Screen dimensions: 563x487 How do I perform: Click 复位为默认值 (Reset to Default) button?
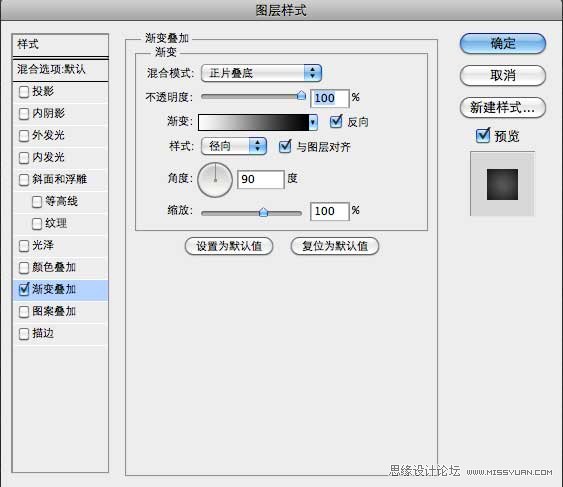(x=335, y=246)
